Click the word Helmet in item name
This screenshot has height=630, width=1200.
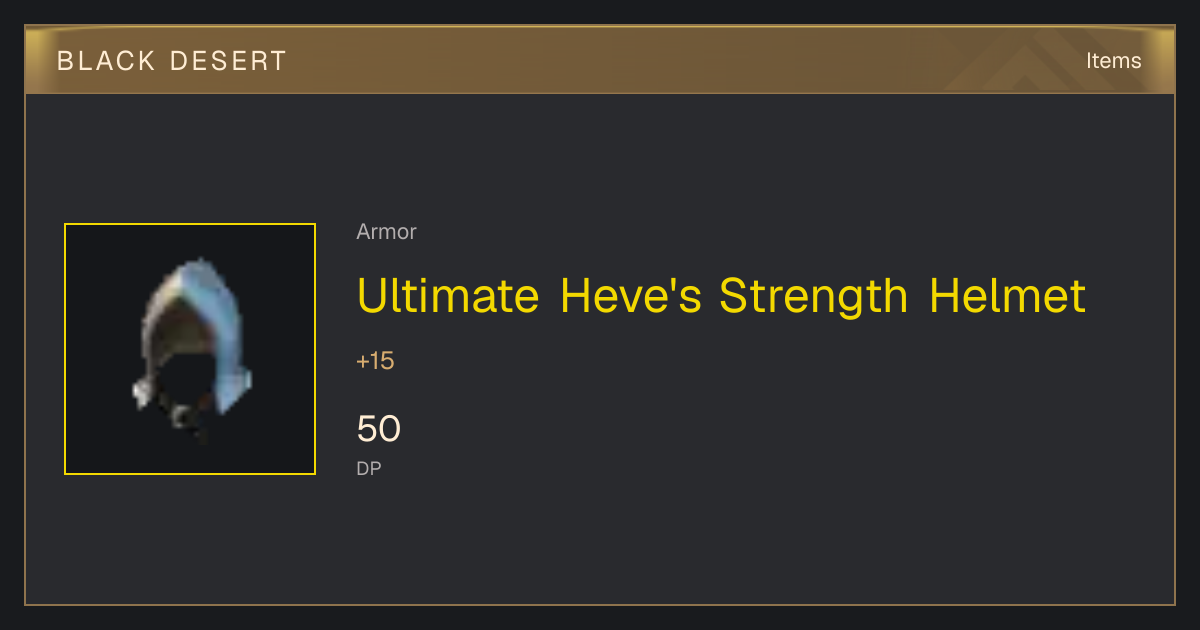(1007, 296)
